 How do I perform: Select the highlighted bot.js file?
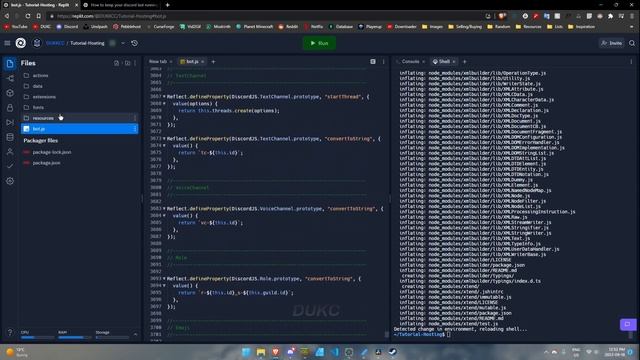point(80,129)
